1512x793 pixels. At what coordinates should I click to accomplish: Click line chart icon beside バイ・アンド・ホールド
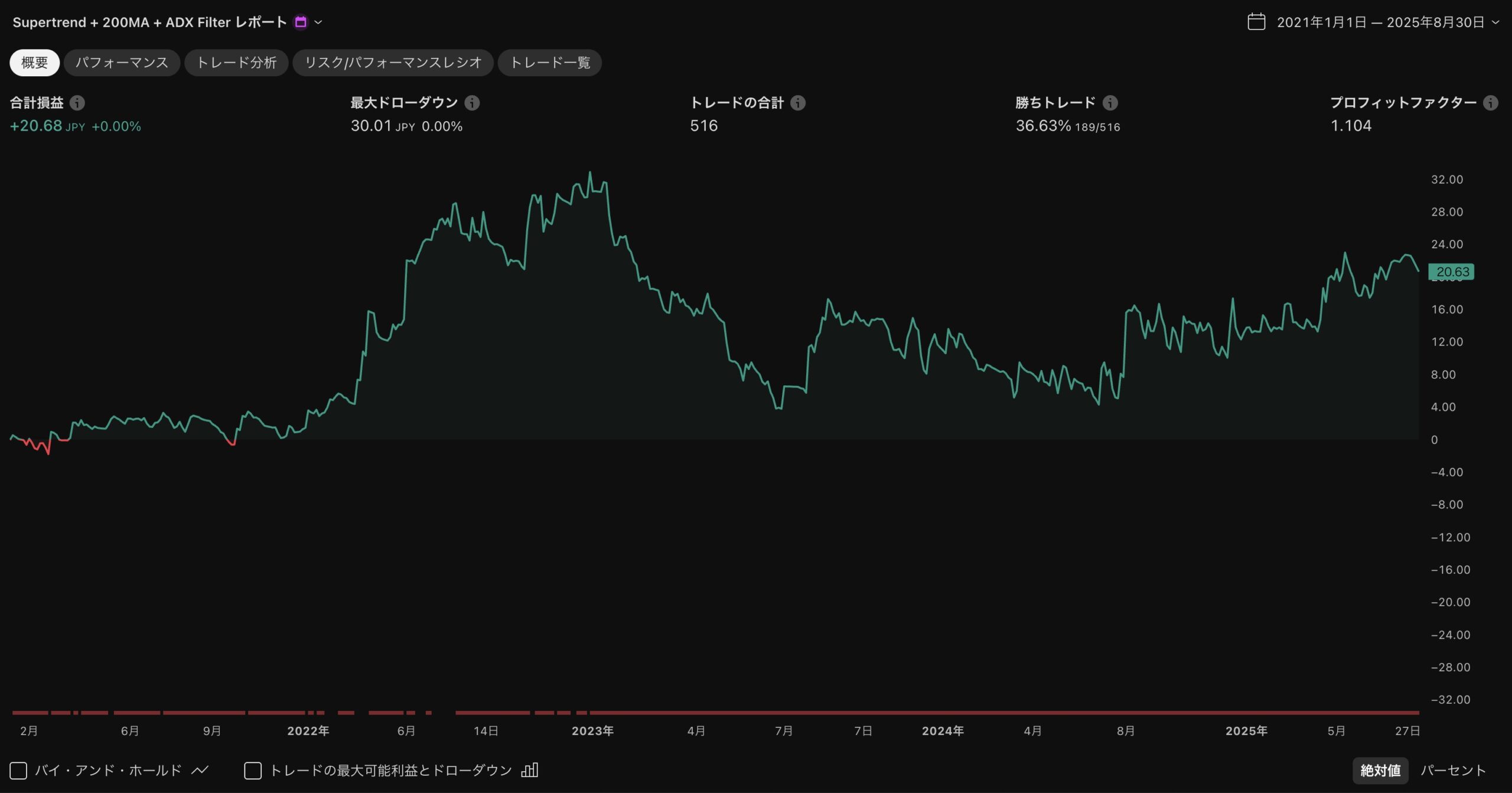pos(200,770)
